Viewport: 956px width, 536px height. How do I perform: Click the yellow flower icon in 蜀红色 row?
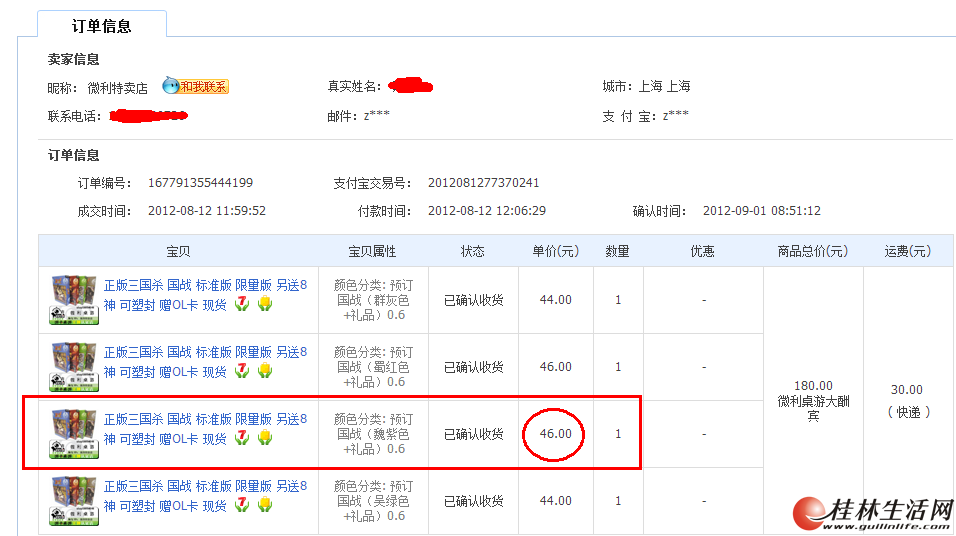[x=265, y=371]
